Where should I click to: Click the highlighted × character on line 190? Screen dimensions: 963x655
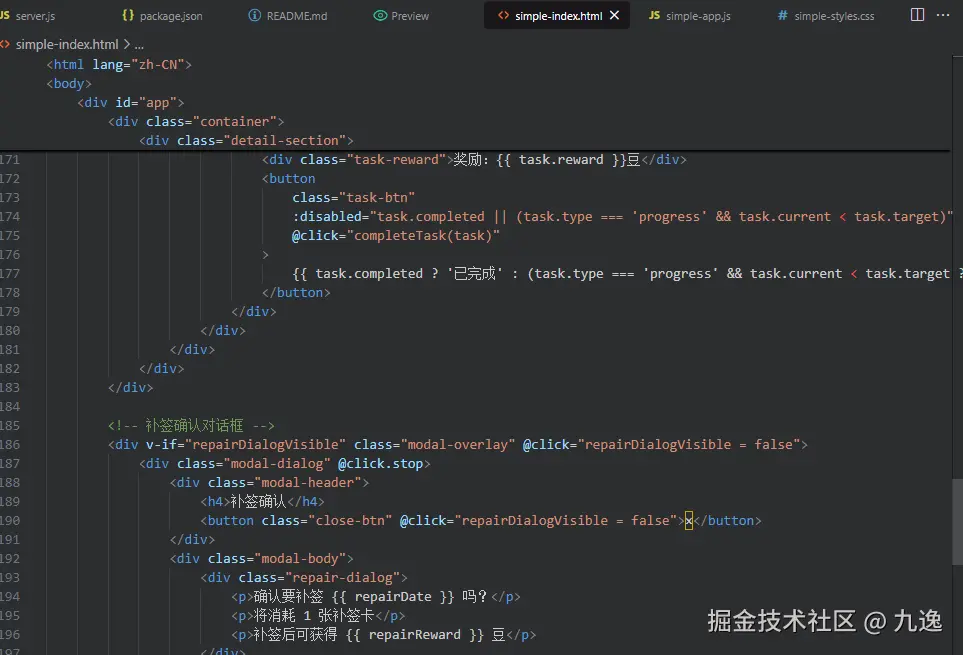(x=688, y=521)
